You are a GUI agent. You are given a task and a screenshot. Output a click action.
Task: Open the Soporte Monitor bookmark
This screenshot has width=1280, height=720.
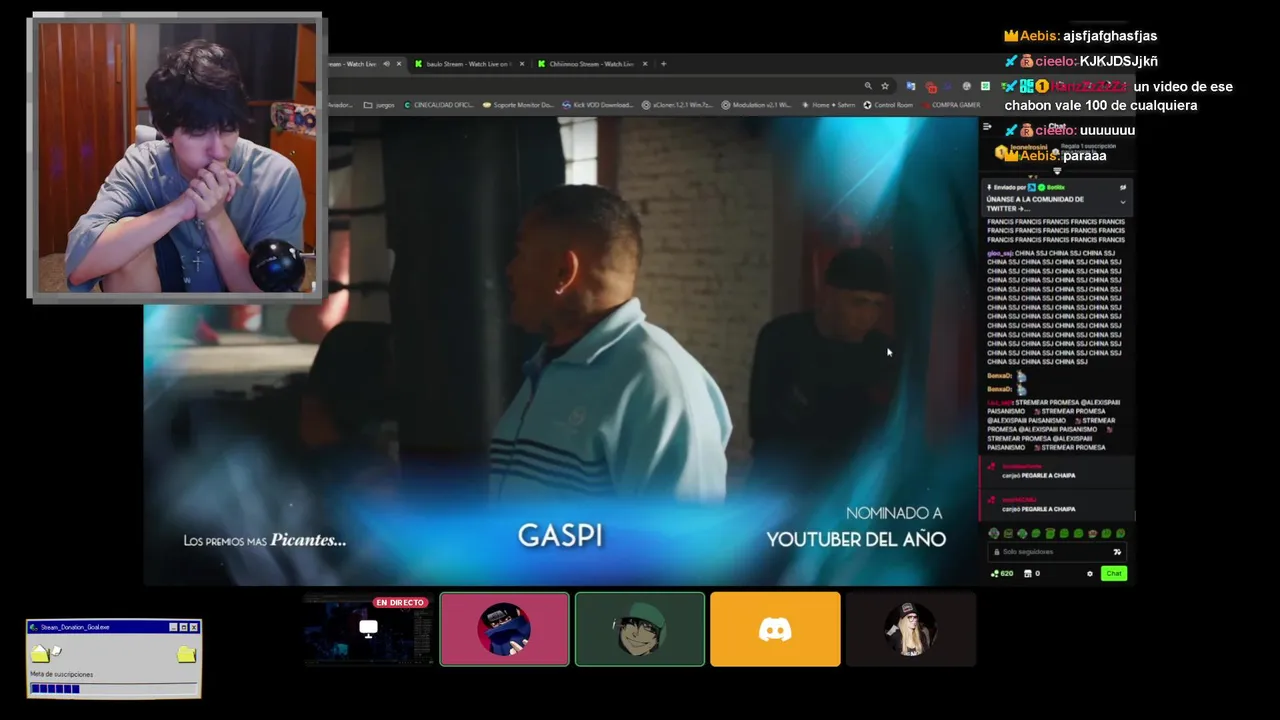pyautogui.click(x=518, y=105)
